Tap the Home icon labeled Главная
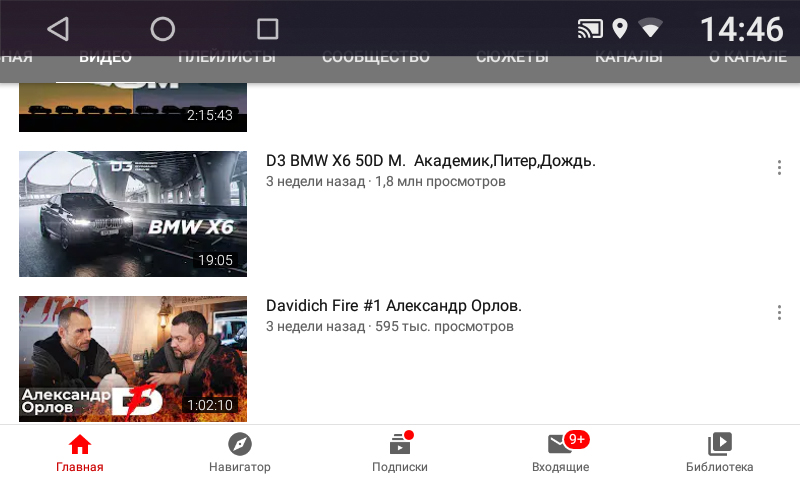The height and width of the screenshot is (480, 800). point(80,445)
